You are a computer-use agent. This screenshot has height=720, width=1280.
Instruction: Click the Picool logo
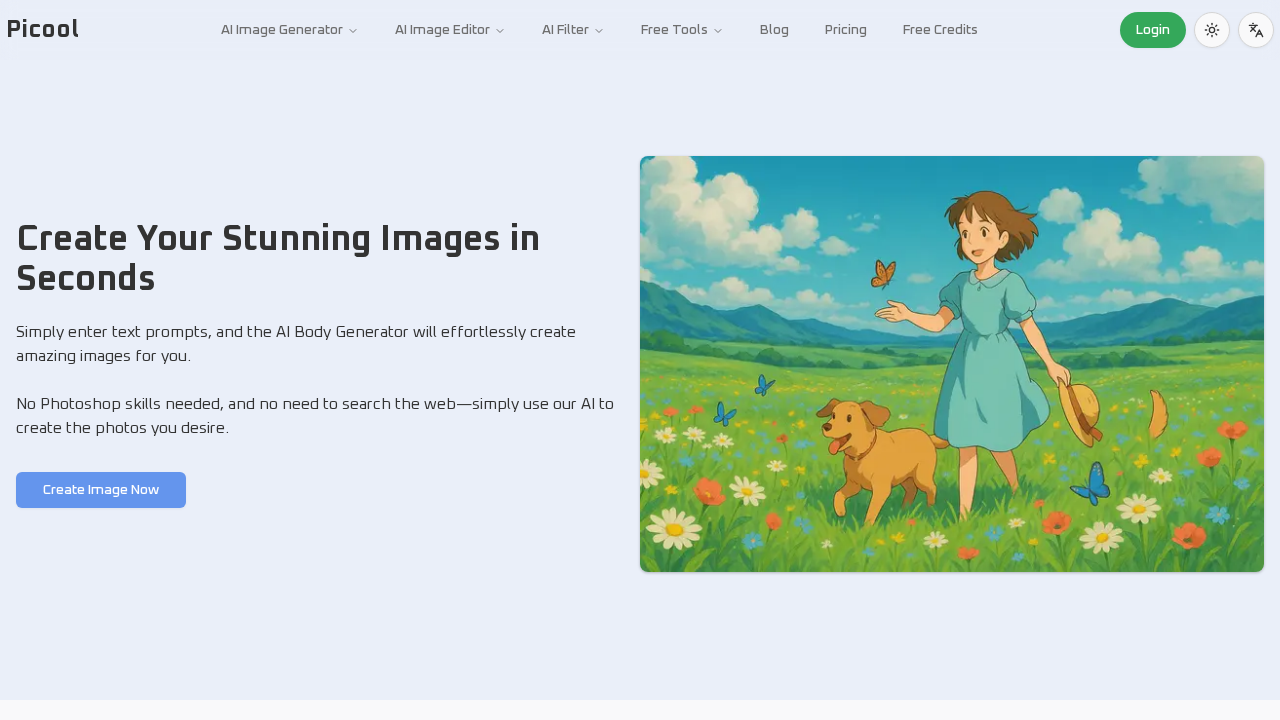pos(42,28)
